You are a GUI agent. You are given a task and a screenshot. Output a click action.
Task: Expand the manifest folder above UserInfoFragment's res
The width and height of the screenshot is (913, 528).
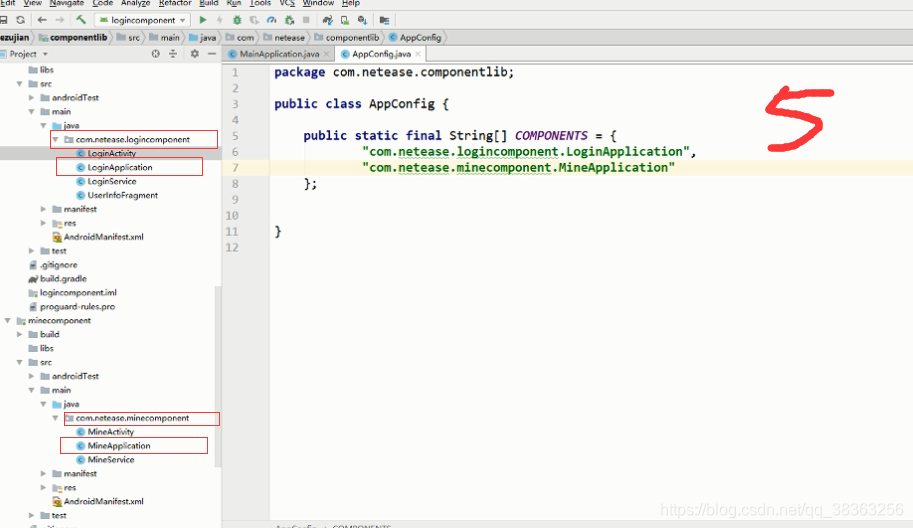tap(43, 209)
